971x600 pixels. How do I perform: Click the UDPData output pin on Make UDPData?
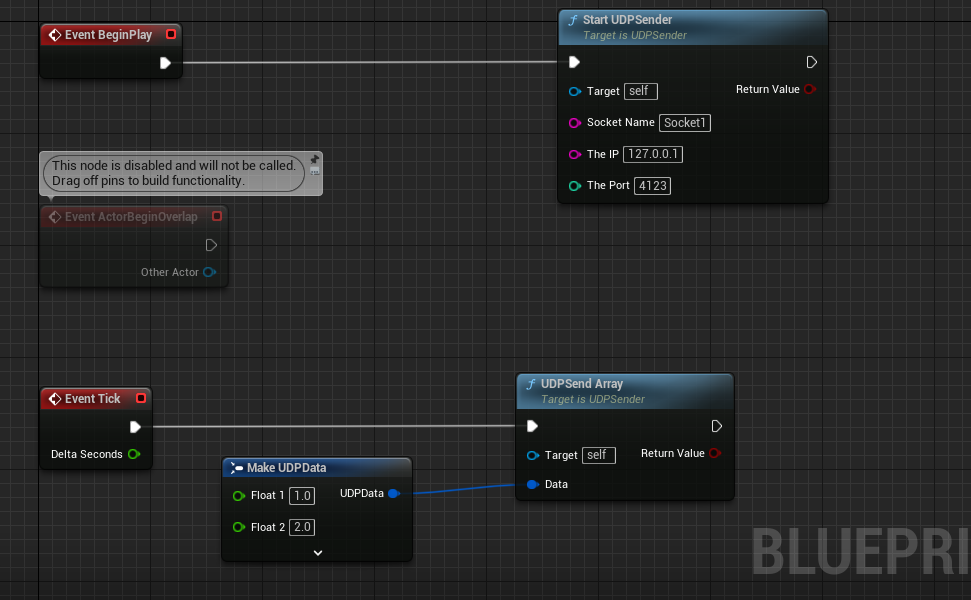[x=395, y=493]
